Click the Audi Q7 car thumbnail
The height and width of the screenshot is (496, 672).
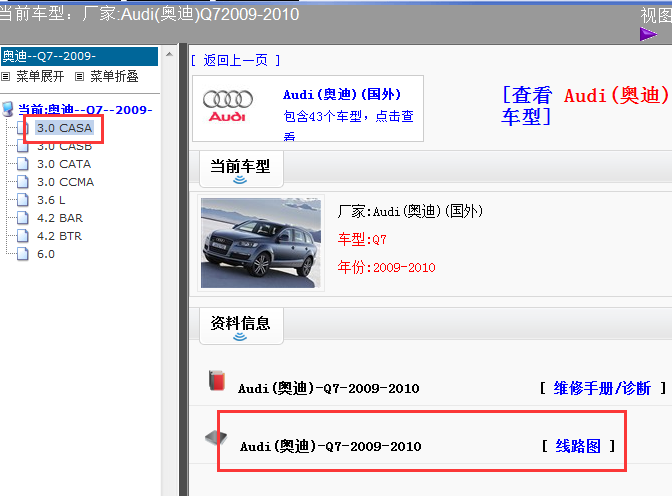point(261,243)
